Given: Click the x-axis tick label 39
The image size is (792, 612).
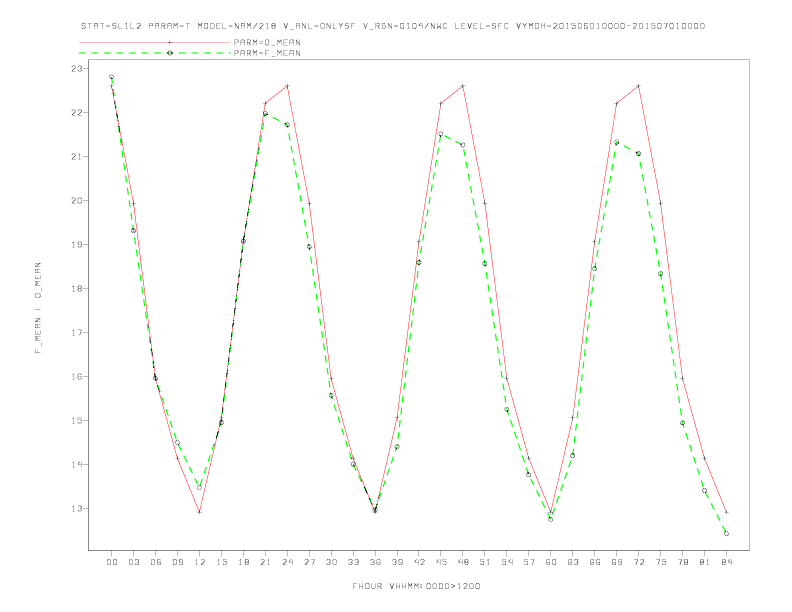Looking at the screenshot, I should 397,562.
